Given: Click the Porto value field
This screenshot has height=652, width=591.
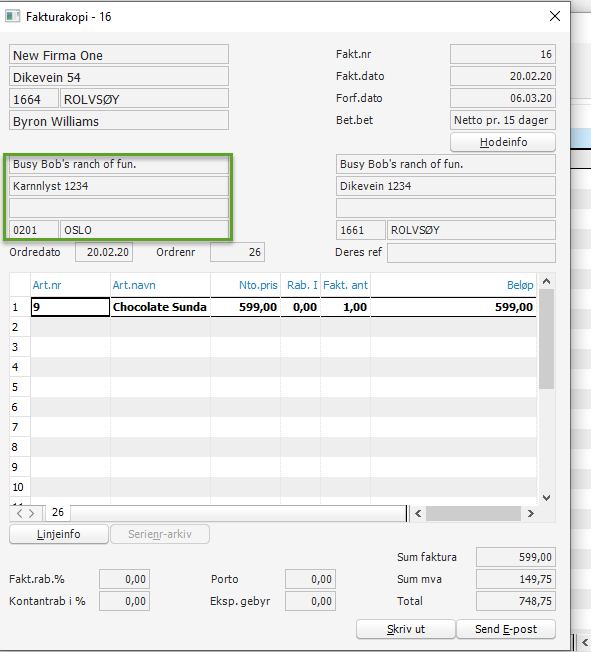Looking at the screenshot, I should (310, 579).
